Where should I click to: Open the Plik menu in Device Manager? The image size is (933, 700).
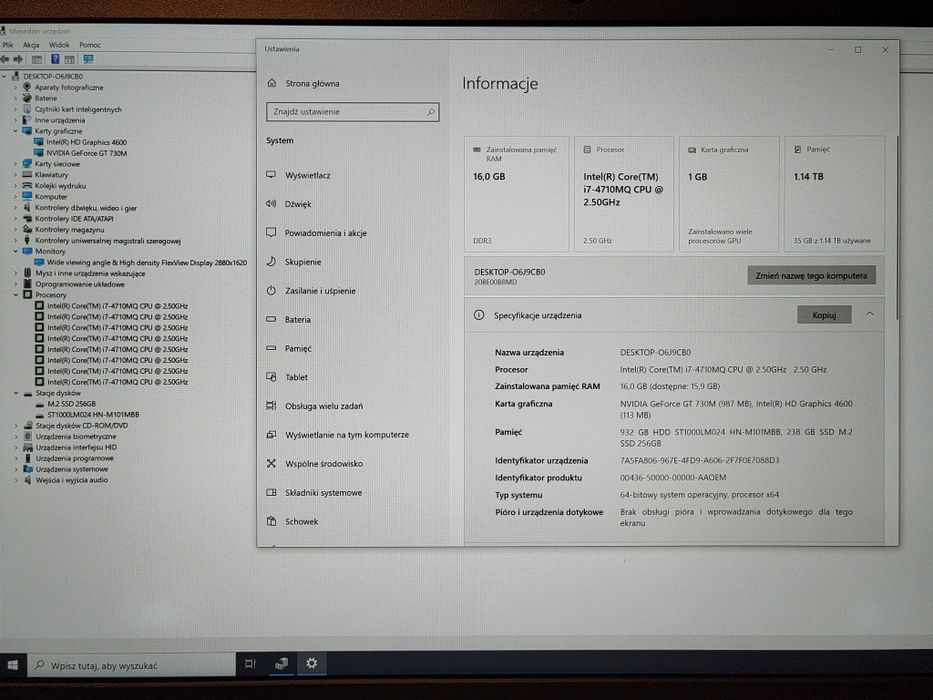click(8, 45)
